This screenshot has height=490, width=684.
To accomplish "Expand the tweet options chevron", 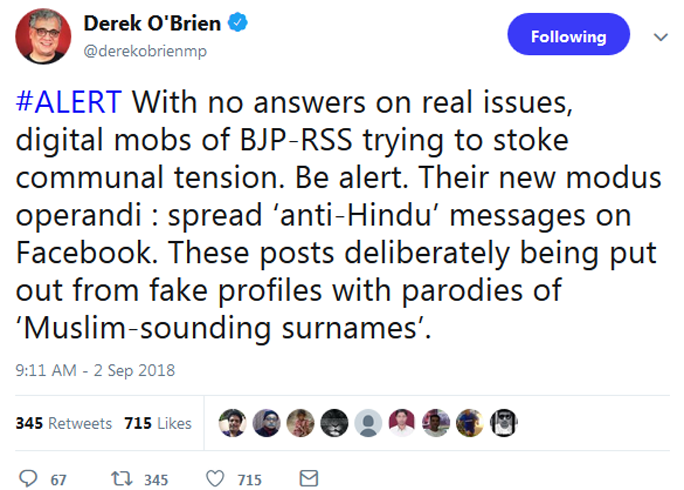I will point(659,37).
